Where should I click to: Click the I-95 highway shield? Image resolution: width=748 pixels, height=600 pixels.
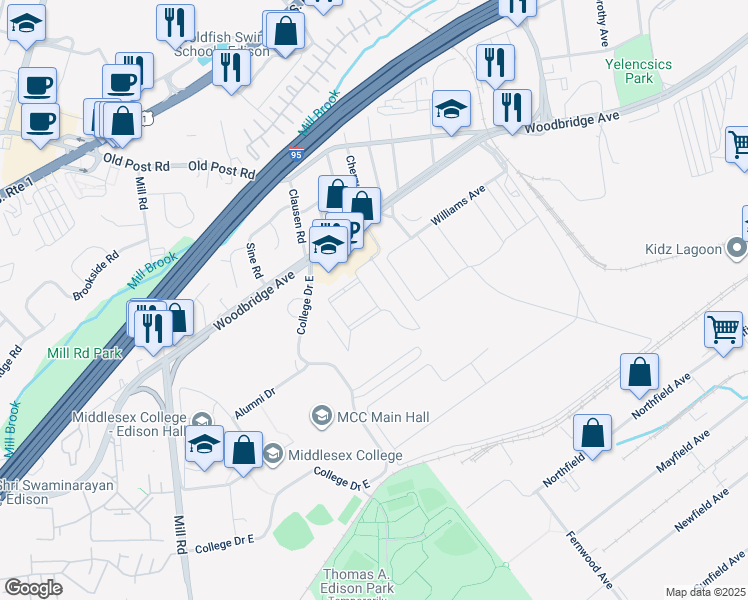[296, 154]
